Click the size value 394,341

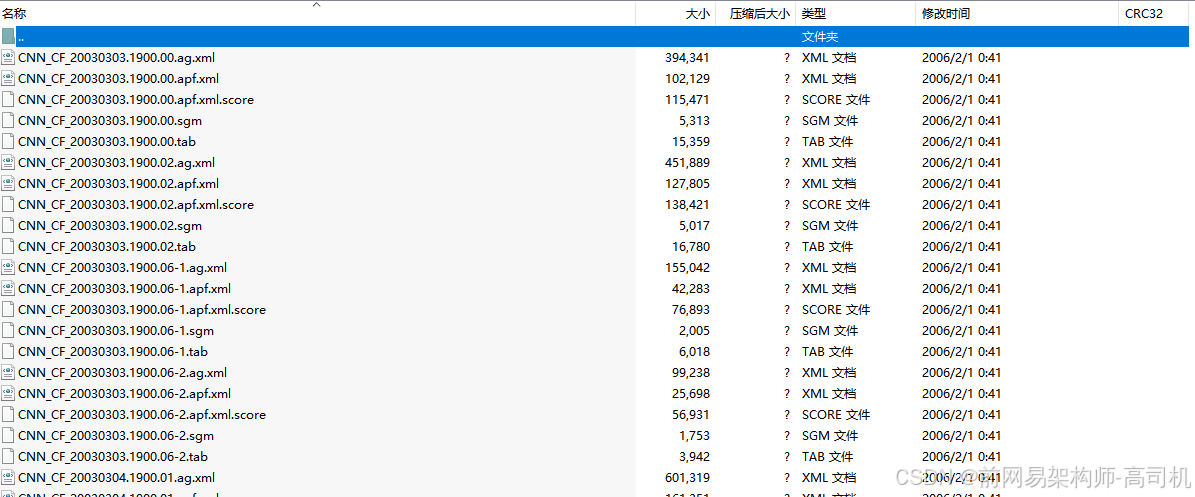click(688, 57)
